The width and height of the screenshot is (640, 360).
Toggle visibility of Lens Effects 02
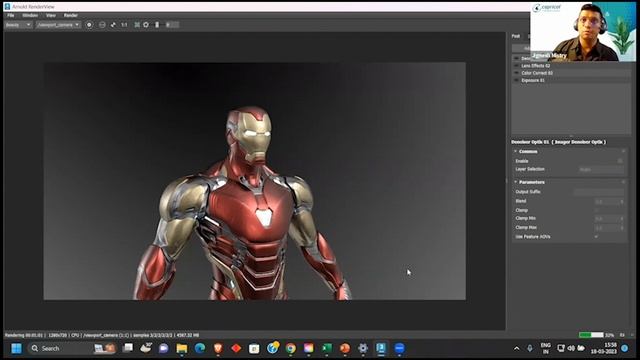point(516,66)
